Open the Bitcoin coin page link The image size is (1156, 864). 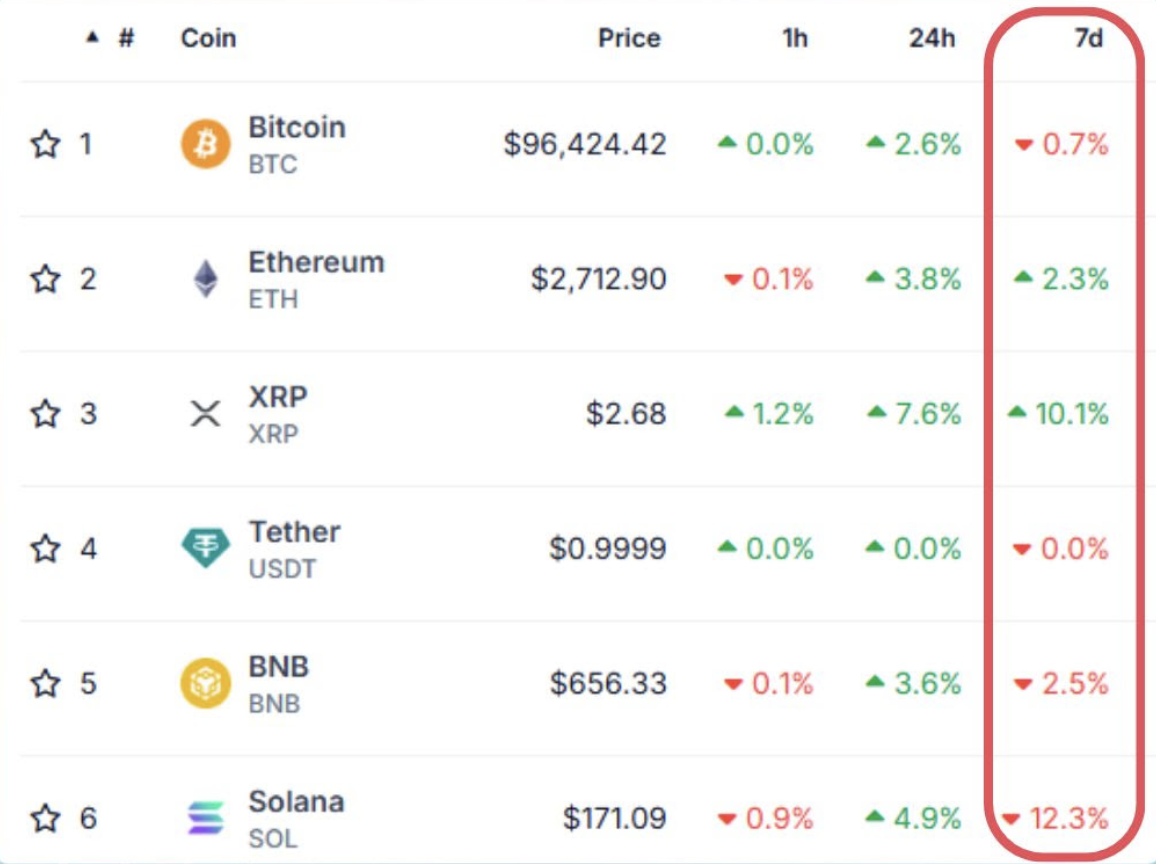click(296, 128)
